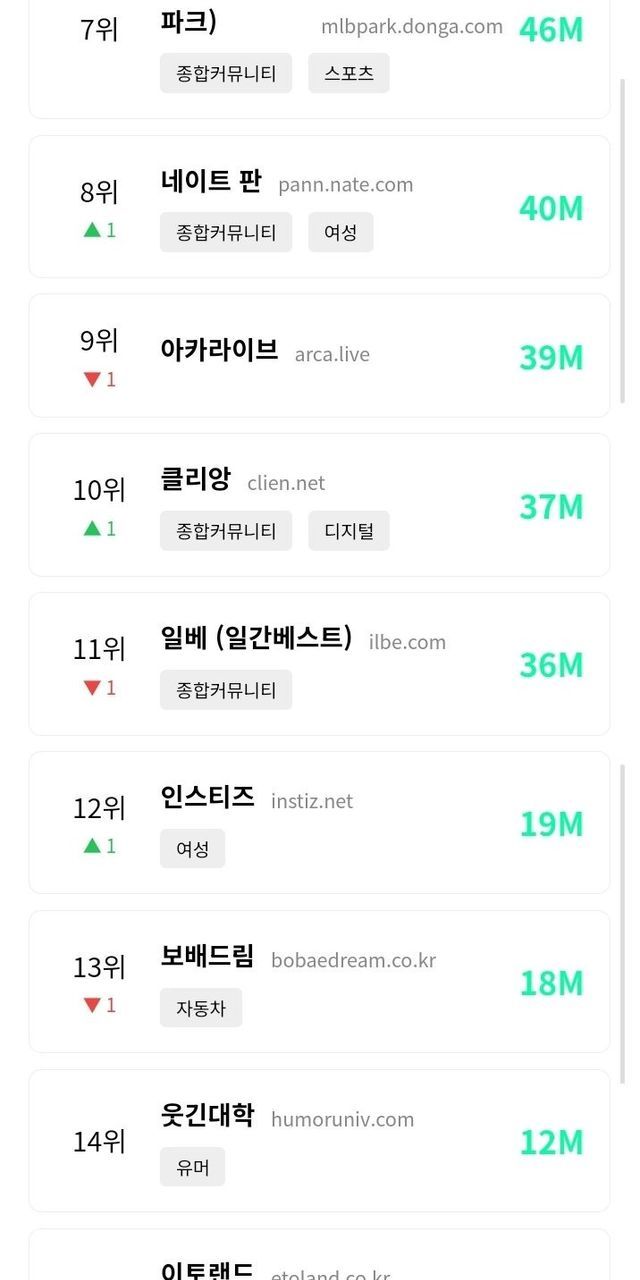The image size is (640, 1280).
Task: Click the 46M visits figure at top
Action: pos(551,30)
